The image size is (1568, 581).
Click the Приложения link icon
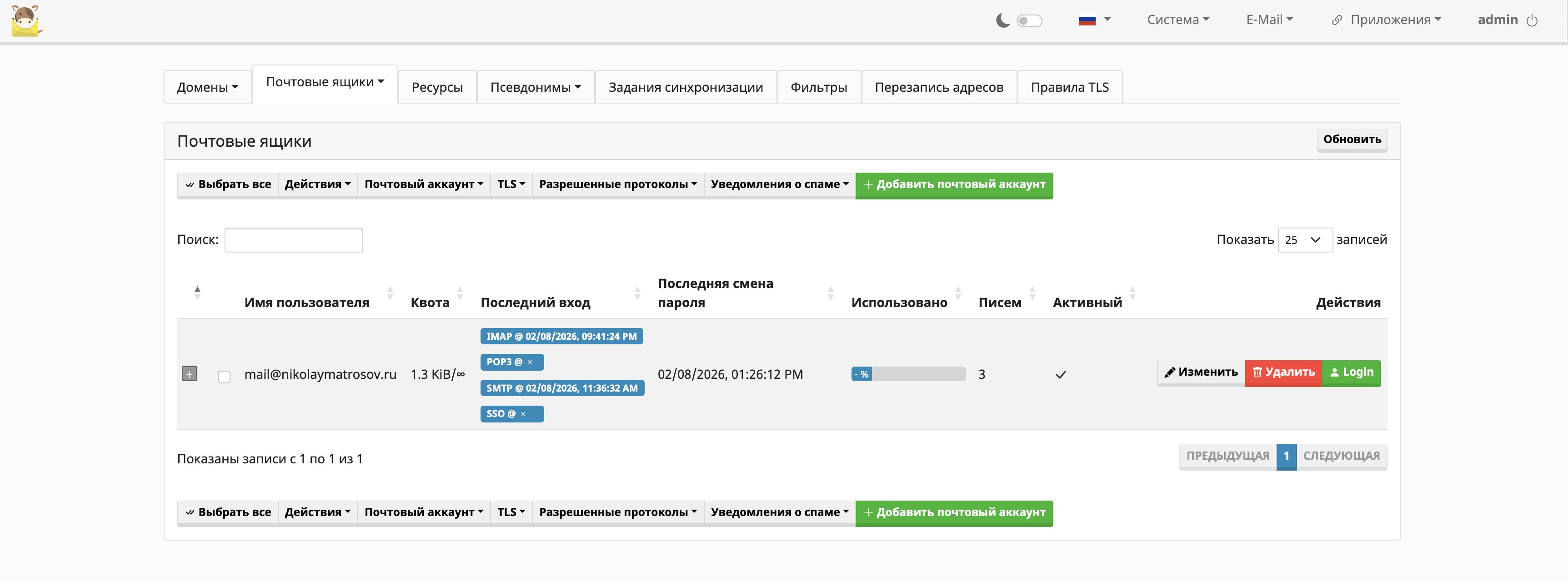(x=1337, y=21)
